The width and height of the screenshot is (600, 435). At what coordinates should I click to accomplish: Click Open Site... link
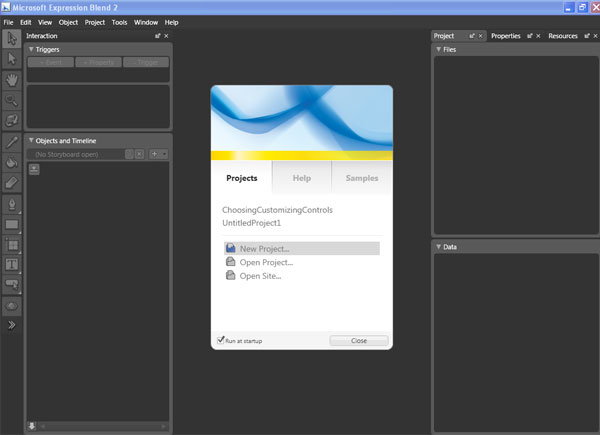click(260, 276)
